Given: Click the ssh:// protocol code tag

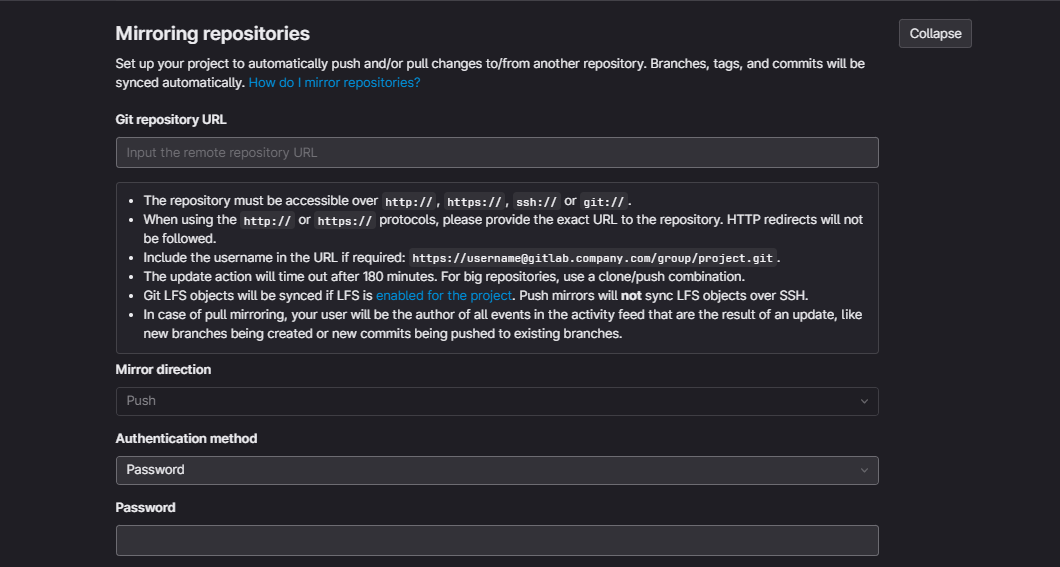Looking at the screenshot, I should [x=536, y=202].
